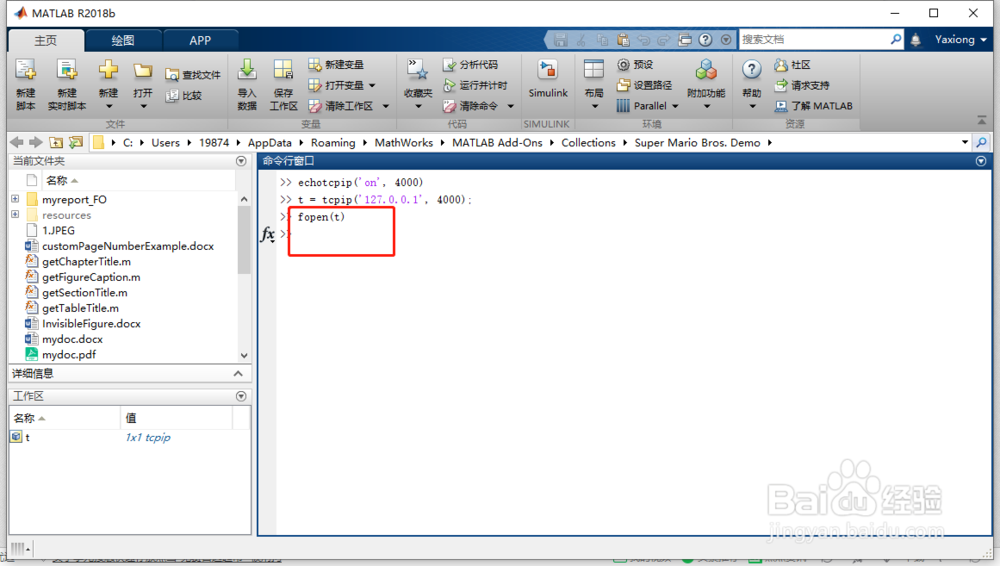Click New Variable (新建变量)

coord(336,64)
